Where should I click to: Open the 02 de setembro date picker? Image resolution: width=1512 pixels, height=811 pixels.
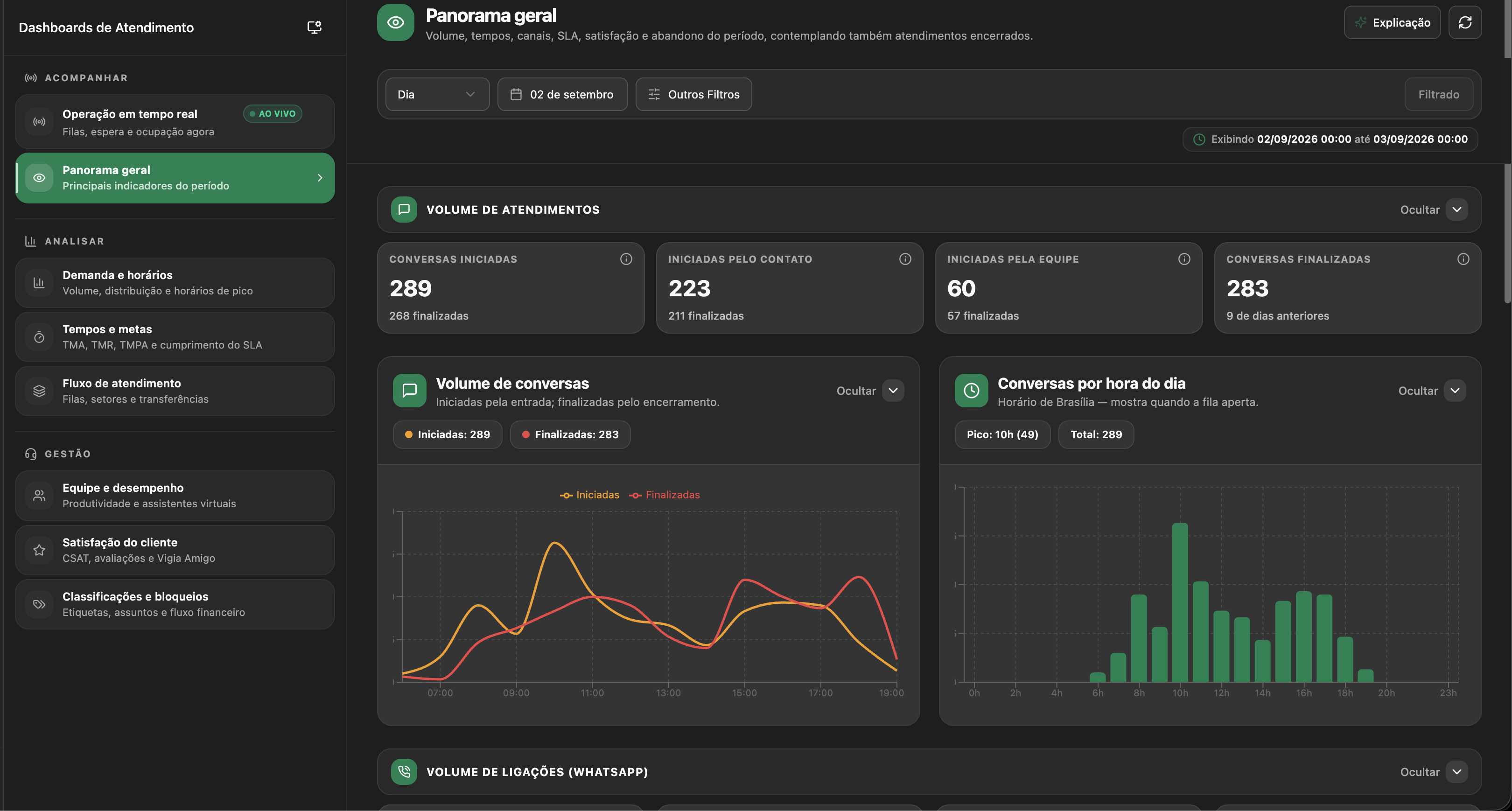pyautogui.click(x=562, y=94)
